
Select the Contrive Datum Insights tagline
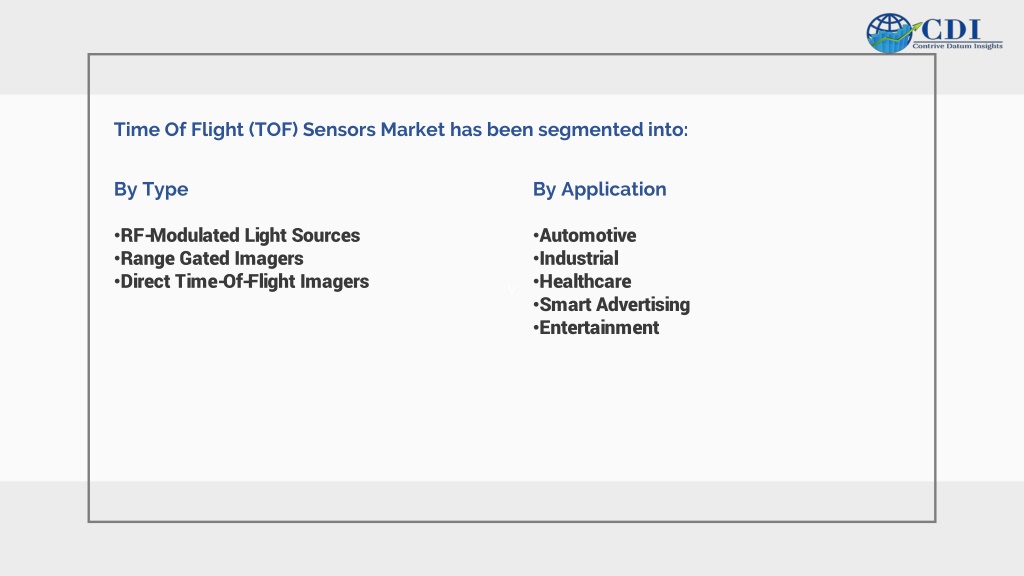coord(957,46)
